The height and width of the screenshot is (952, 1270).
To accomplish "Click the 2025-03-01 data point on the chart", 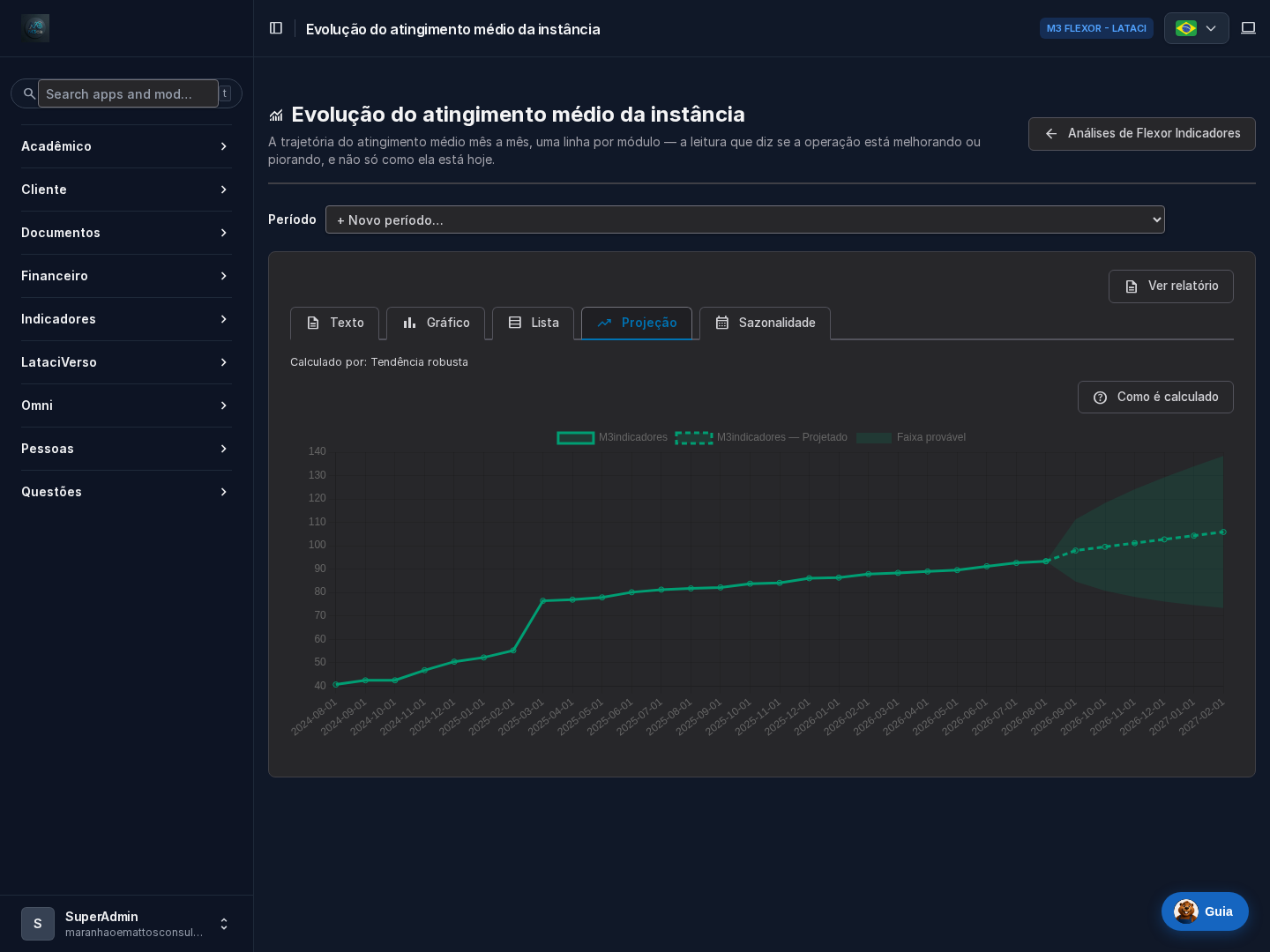I will click(543, 601).
